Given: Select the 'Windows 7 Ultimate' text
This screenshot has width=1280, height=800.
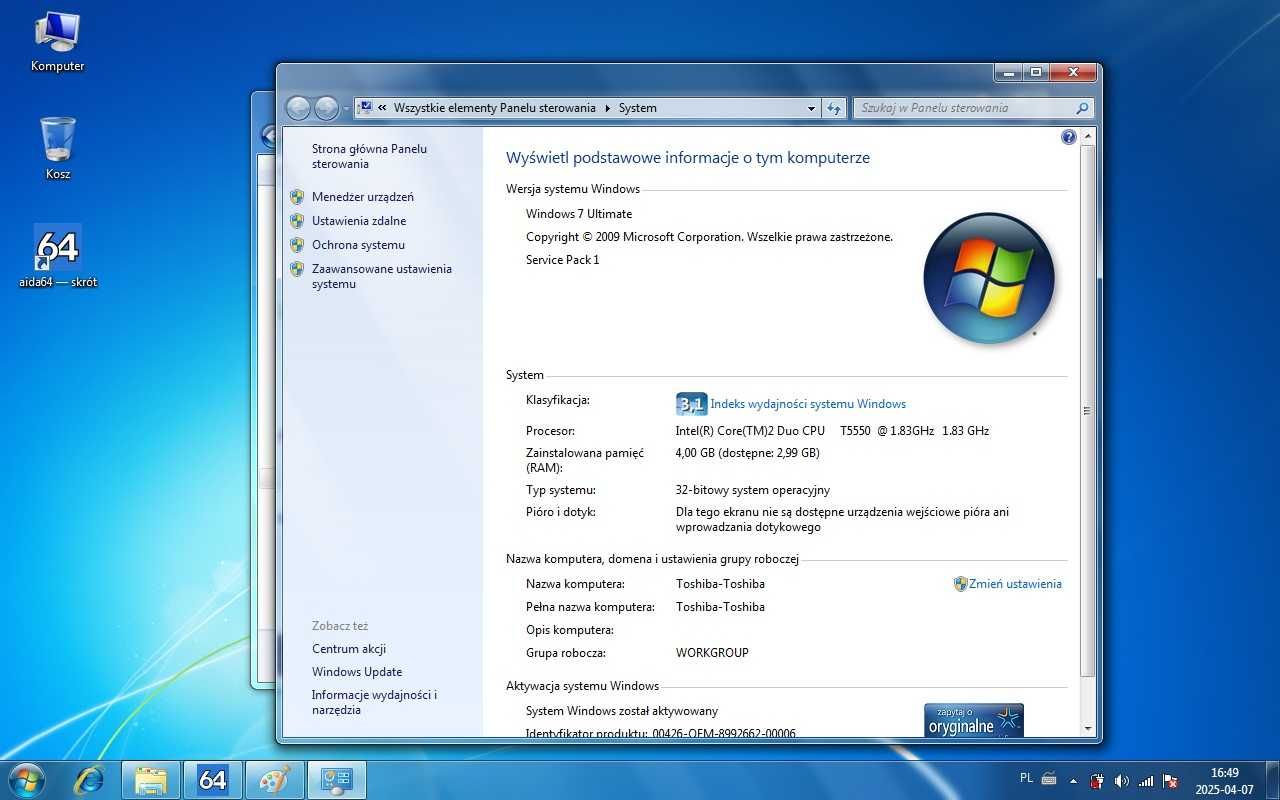Looking at the screenshot, I should tap(579, 214).
